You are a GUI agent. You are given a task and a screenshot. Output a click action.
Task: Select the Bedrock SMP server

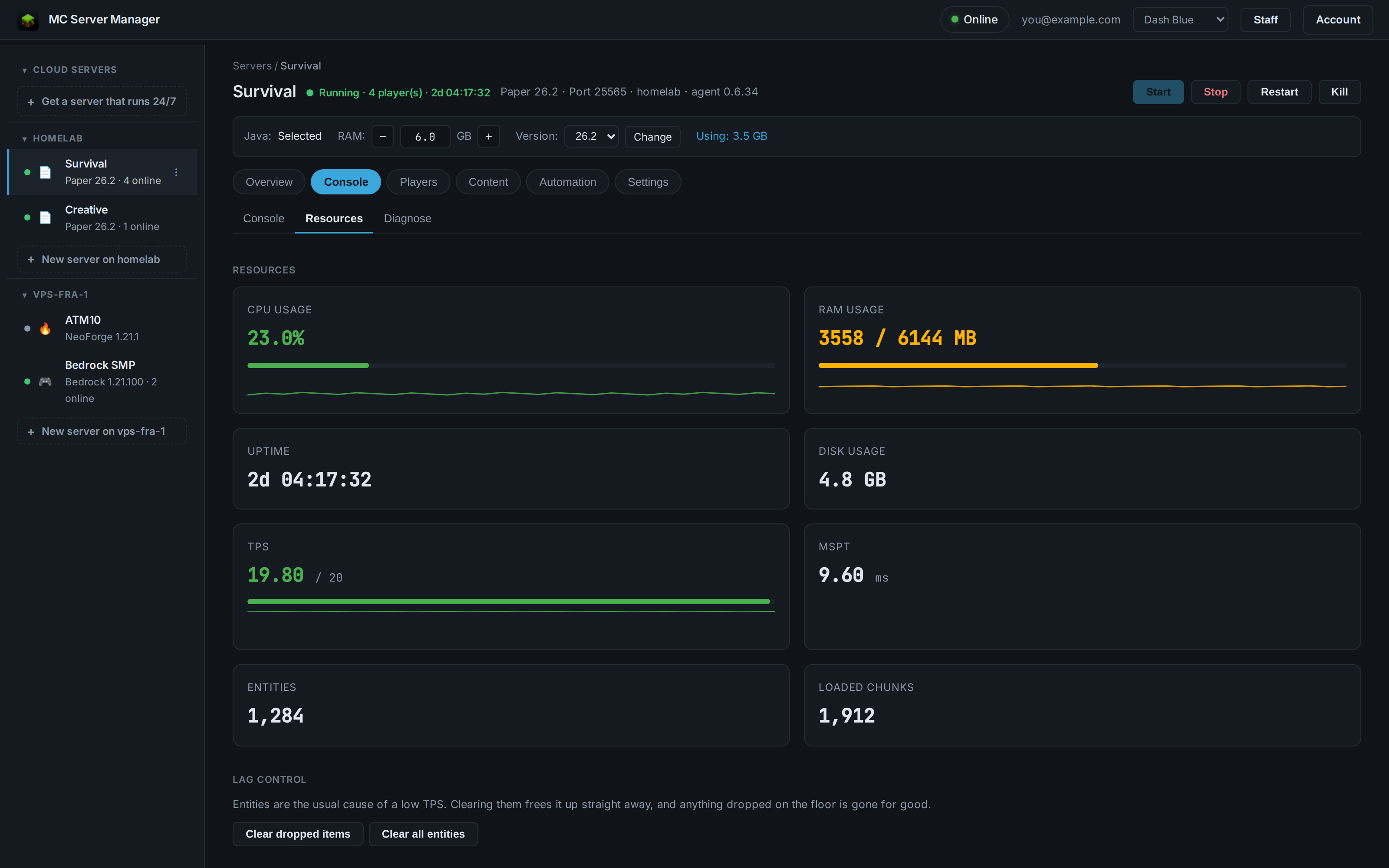point(102,381)
